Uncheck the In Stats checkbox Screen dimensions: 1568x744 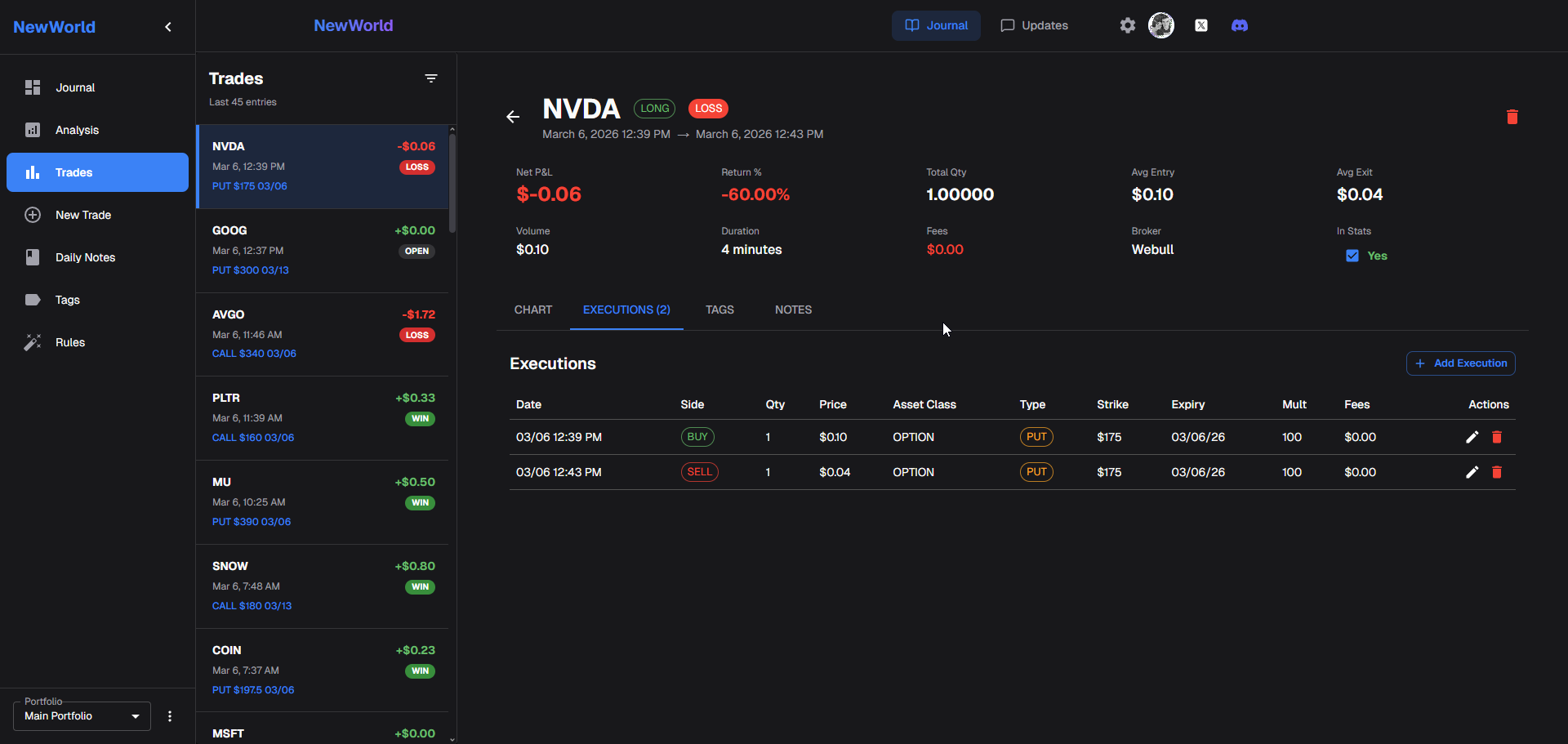(1352, 256)
